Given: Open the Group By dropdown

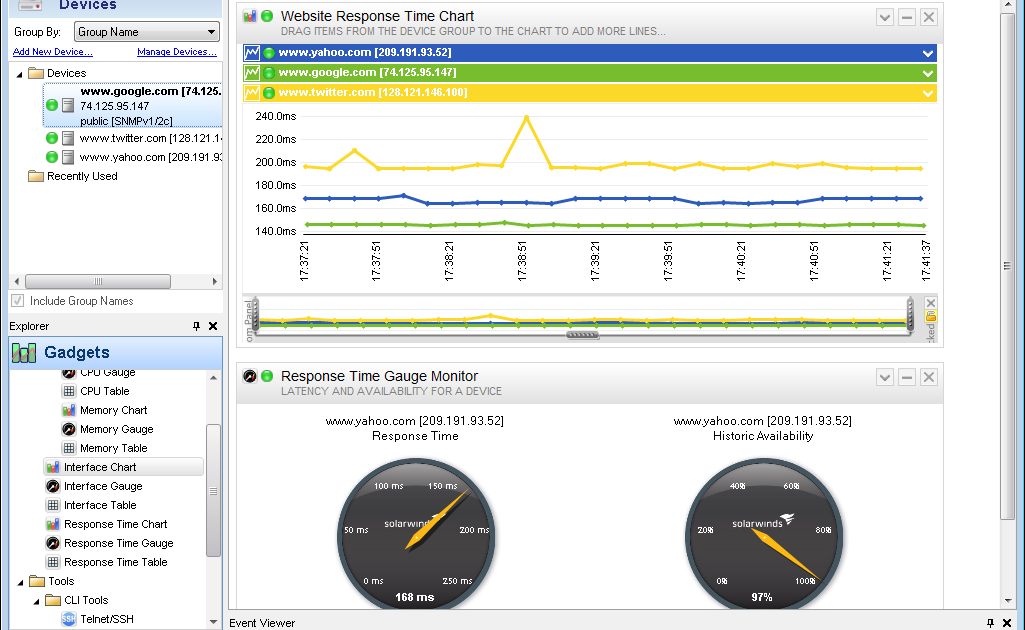Looking at the screenshot, I should (x=146, y=32).
